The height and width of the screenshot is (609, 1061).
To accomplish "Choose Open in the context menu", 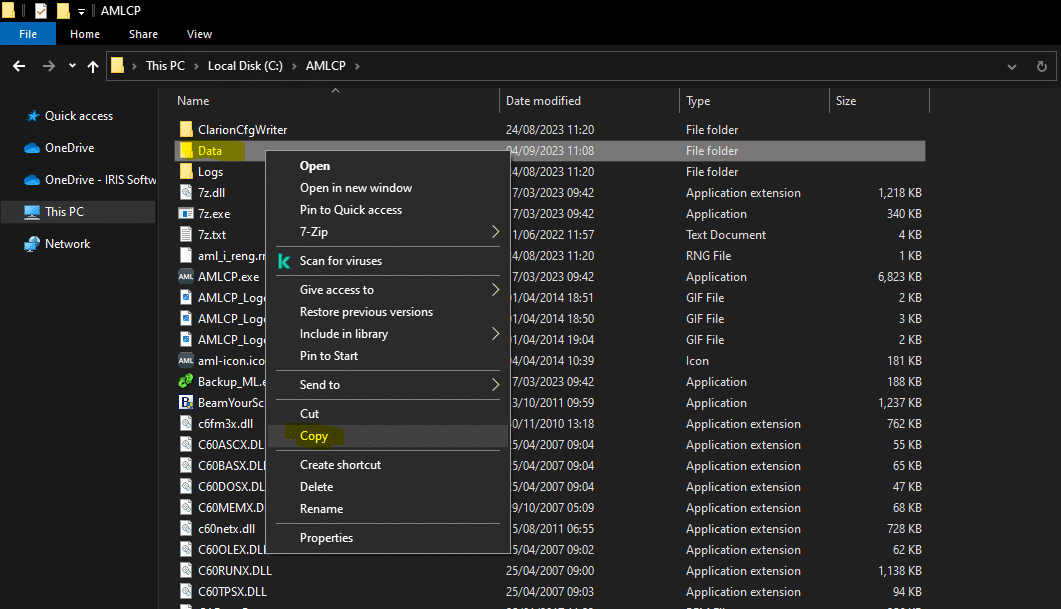I will (x=388, y=166).
